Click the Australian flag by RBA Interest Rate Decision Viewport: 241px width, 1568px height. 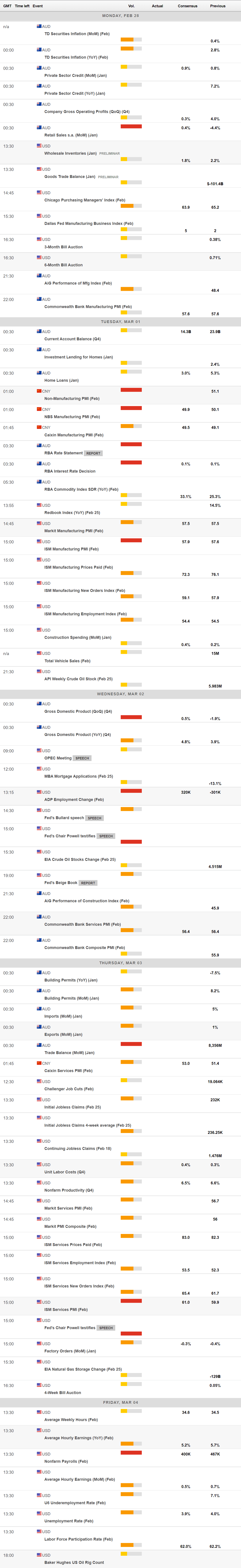(x=39, y=464)
